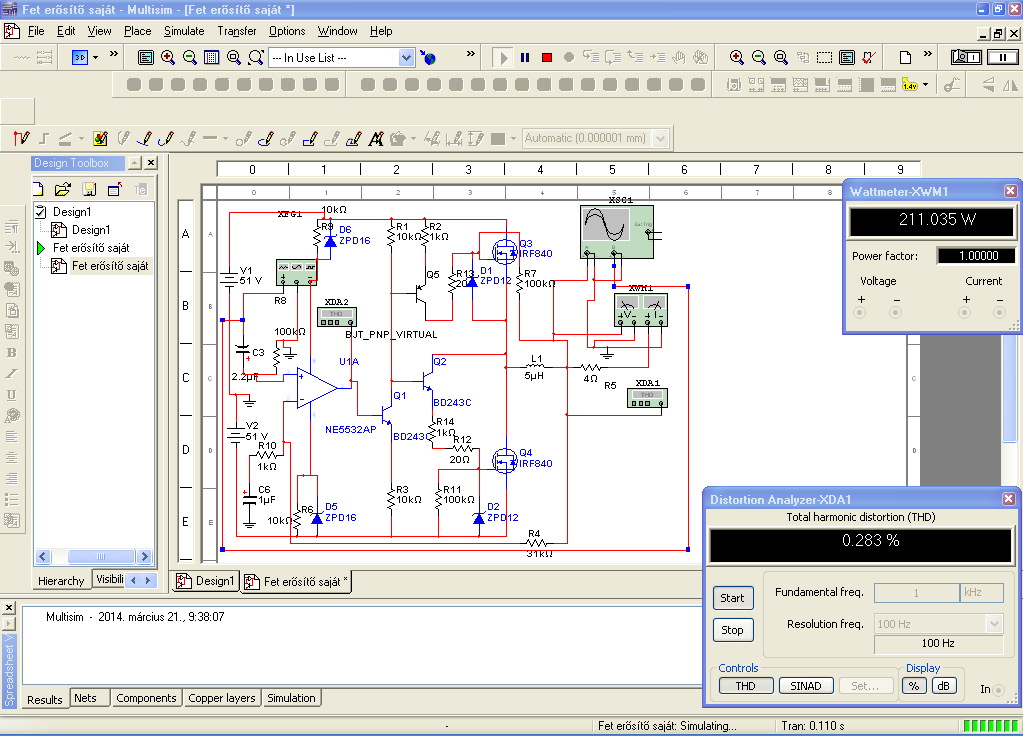Stop the simulation with the red square
This screenshot has width=1023, height=736.
547,58
